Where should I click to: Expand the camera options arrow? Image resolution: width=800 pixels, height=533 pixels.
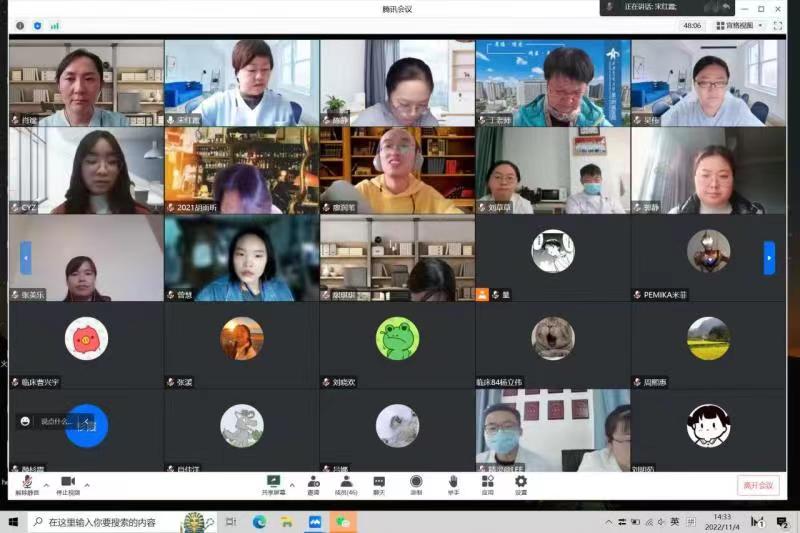[x=87, y=485]
